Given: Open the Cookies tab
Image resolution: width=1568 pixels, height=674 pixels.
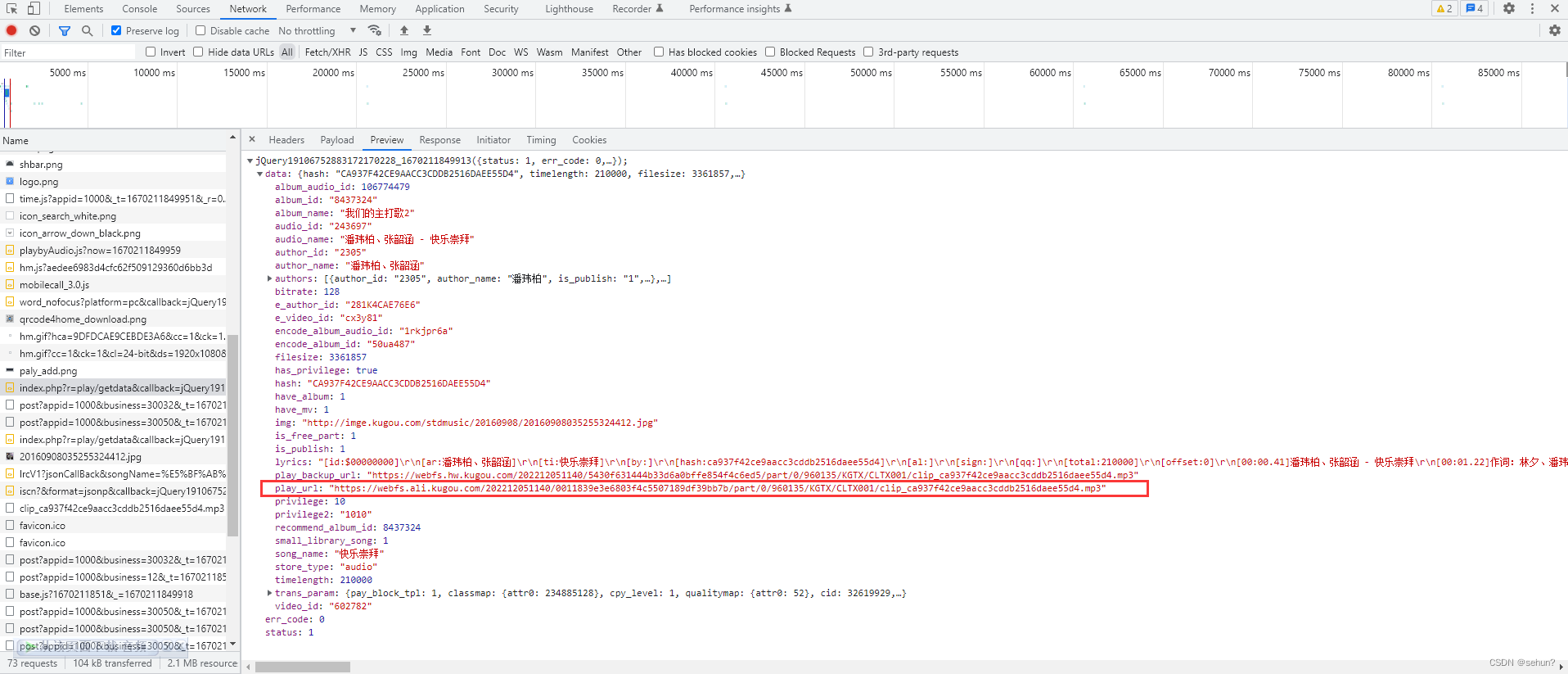Looking at the screenshot, I should [589, 140].
